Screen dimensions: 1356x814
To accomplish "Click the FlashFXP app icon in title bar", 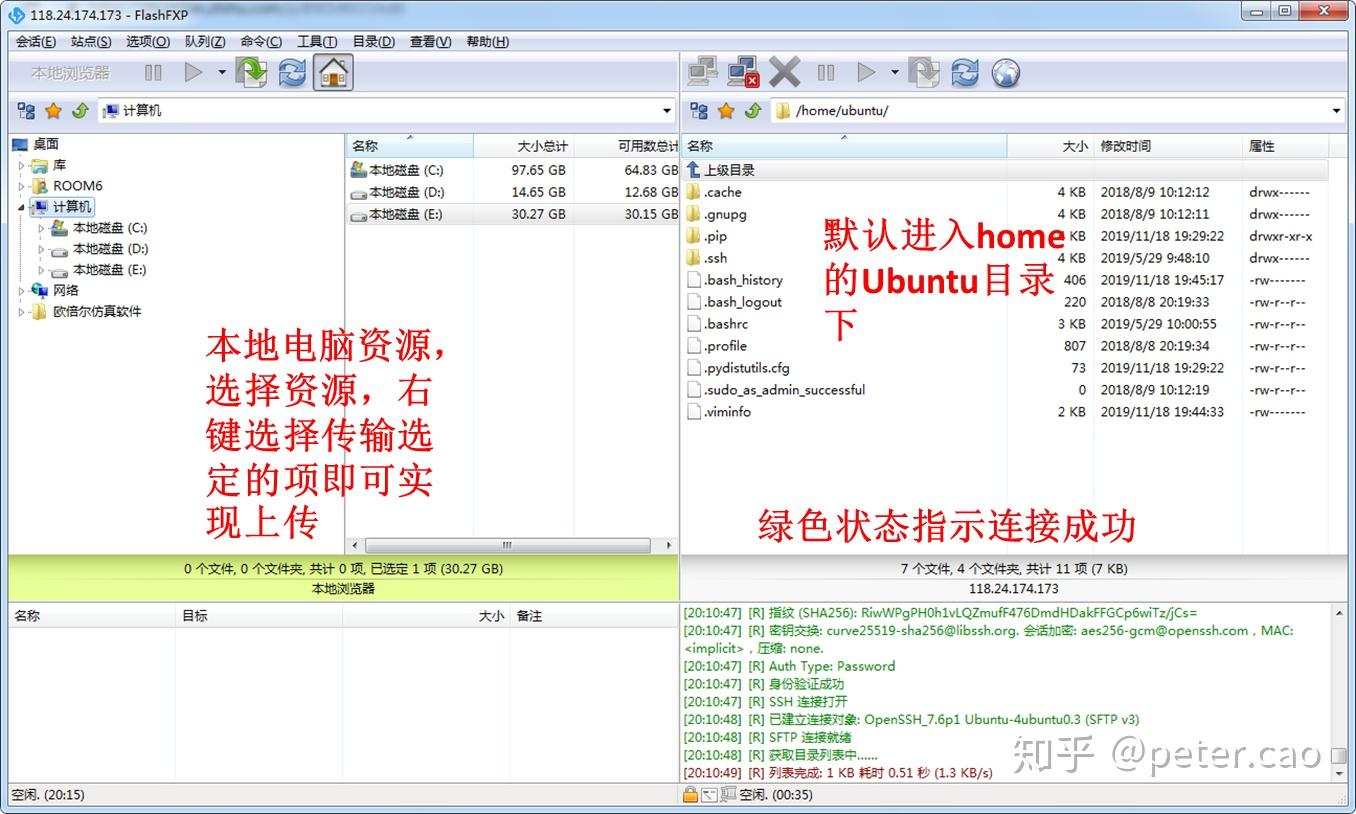I will [16, 15].
